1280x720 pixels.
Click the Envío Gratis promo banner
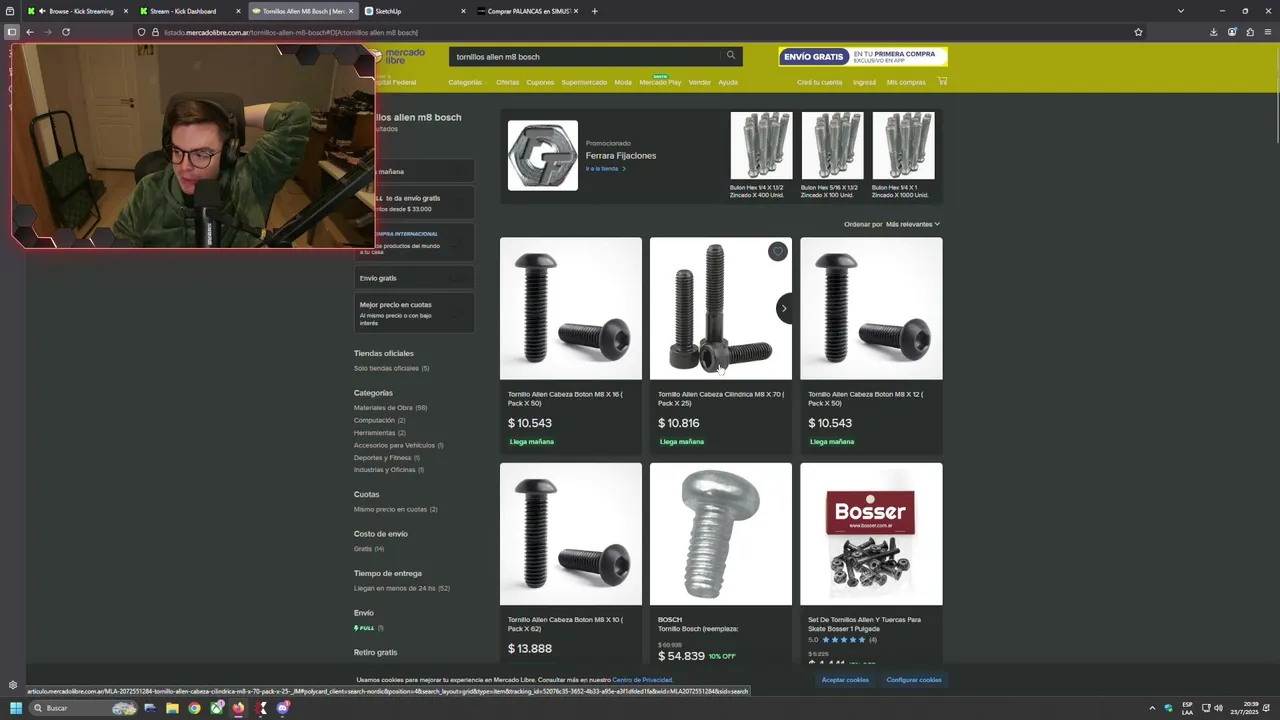pos(862,57)
